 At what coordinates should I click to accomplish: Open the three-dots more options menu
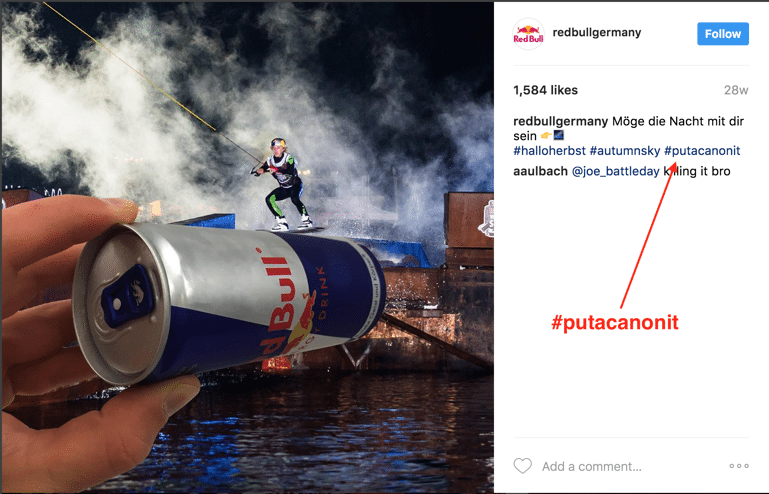pyautogui.click(x=739, y=466)
